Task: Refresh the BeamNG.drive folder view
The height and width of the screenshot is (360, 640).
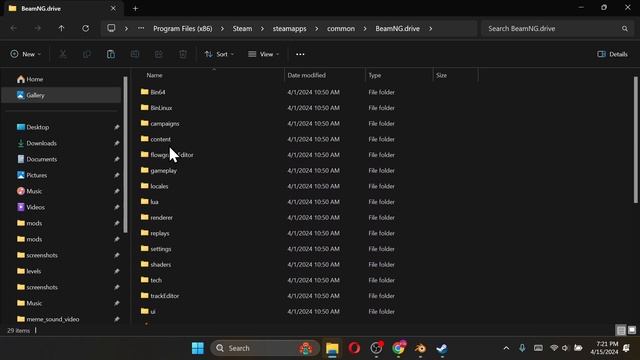Action: click(x=85, y=29)
